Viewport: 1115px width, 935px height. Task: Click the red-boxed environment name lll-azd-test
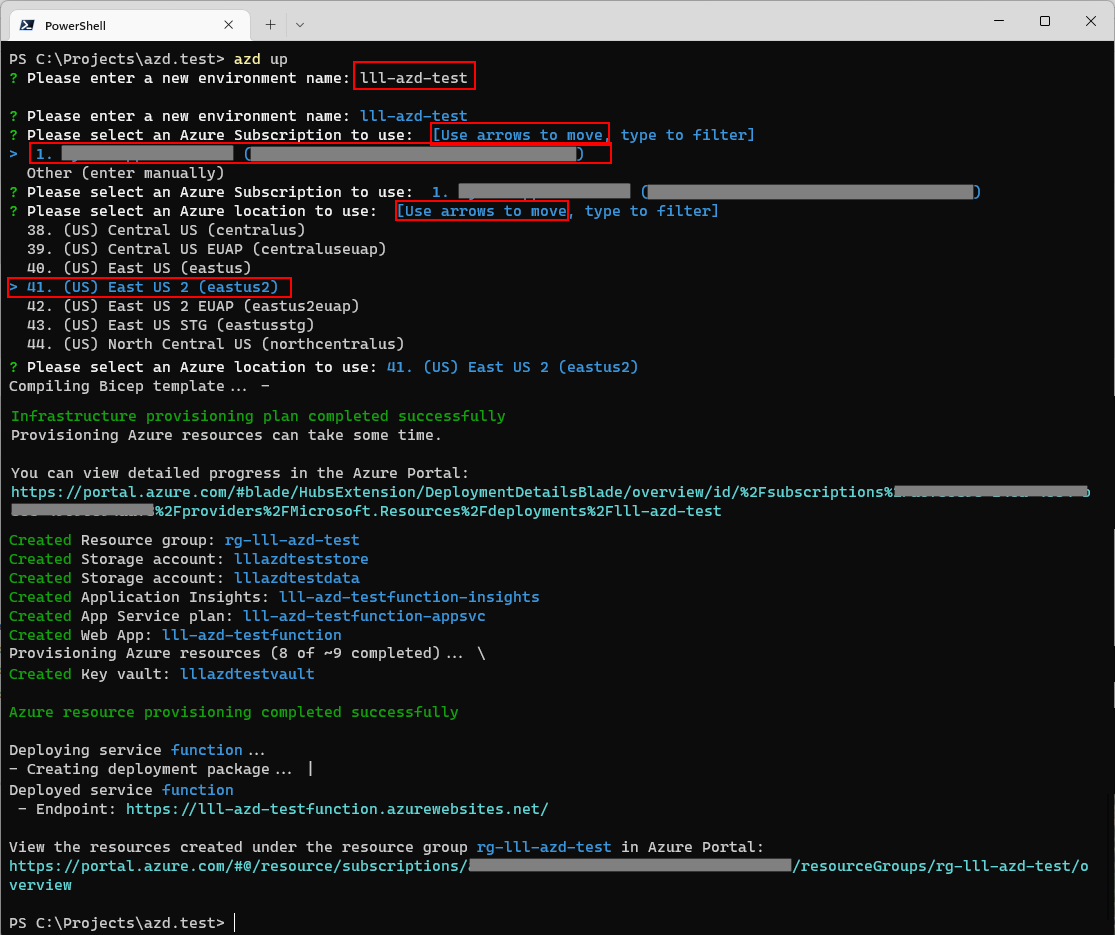tap(414, 78)
